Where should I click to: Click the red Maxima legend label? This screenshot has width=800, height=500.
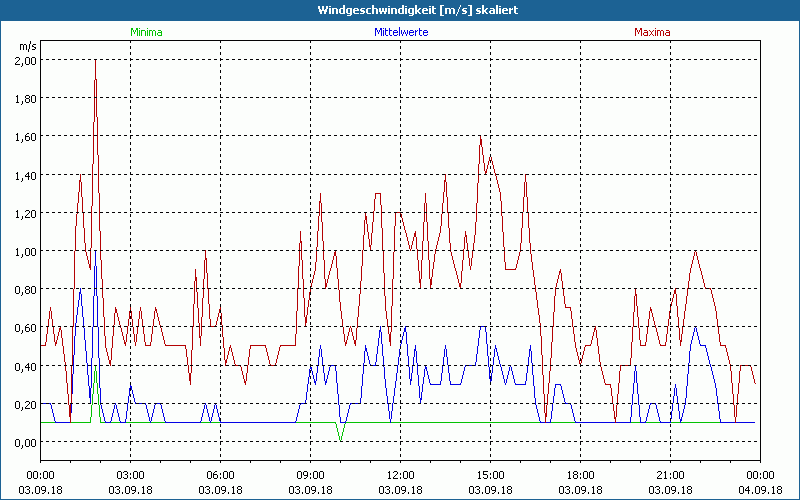click(x=652, y=32)
